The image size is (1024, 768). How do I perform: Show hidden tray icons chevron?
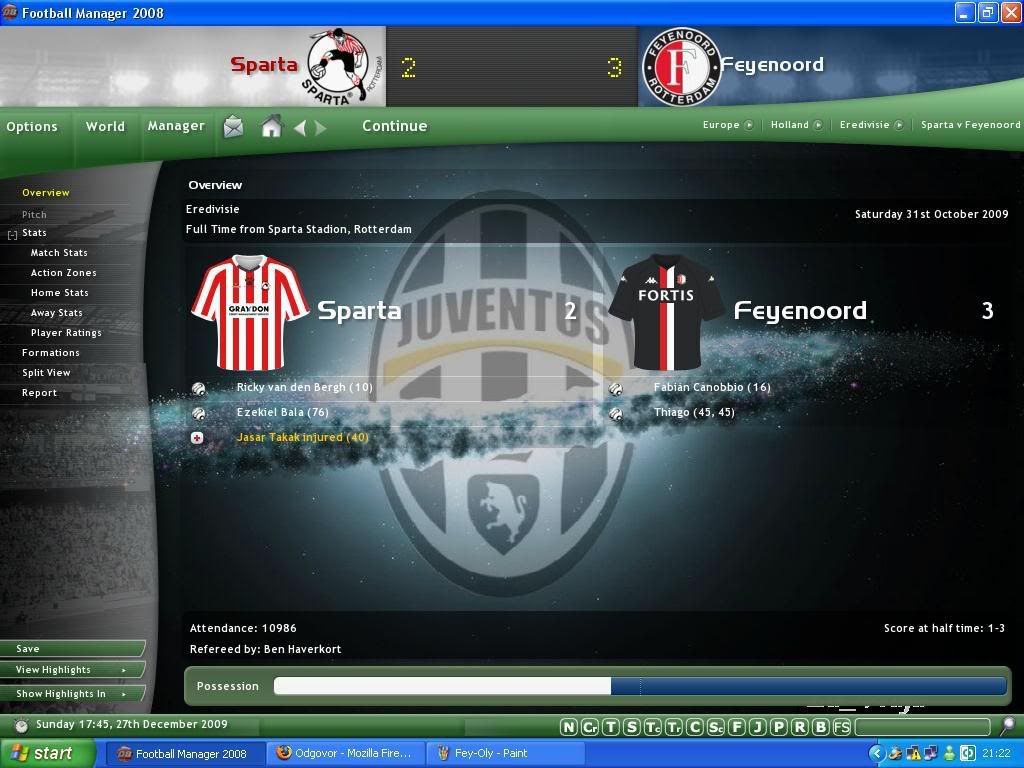tap(877, 753)
